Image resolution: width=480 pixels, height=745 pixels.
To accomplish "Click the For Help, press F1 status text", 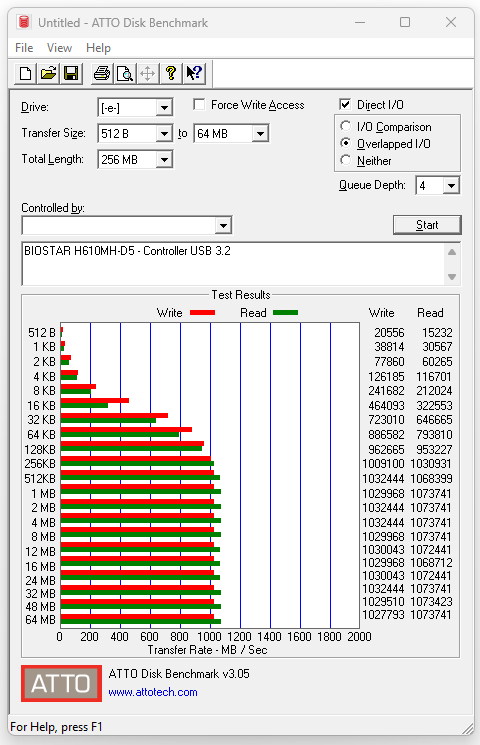I will pos(56,727).
